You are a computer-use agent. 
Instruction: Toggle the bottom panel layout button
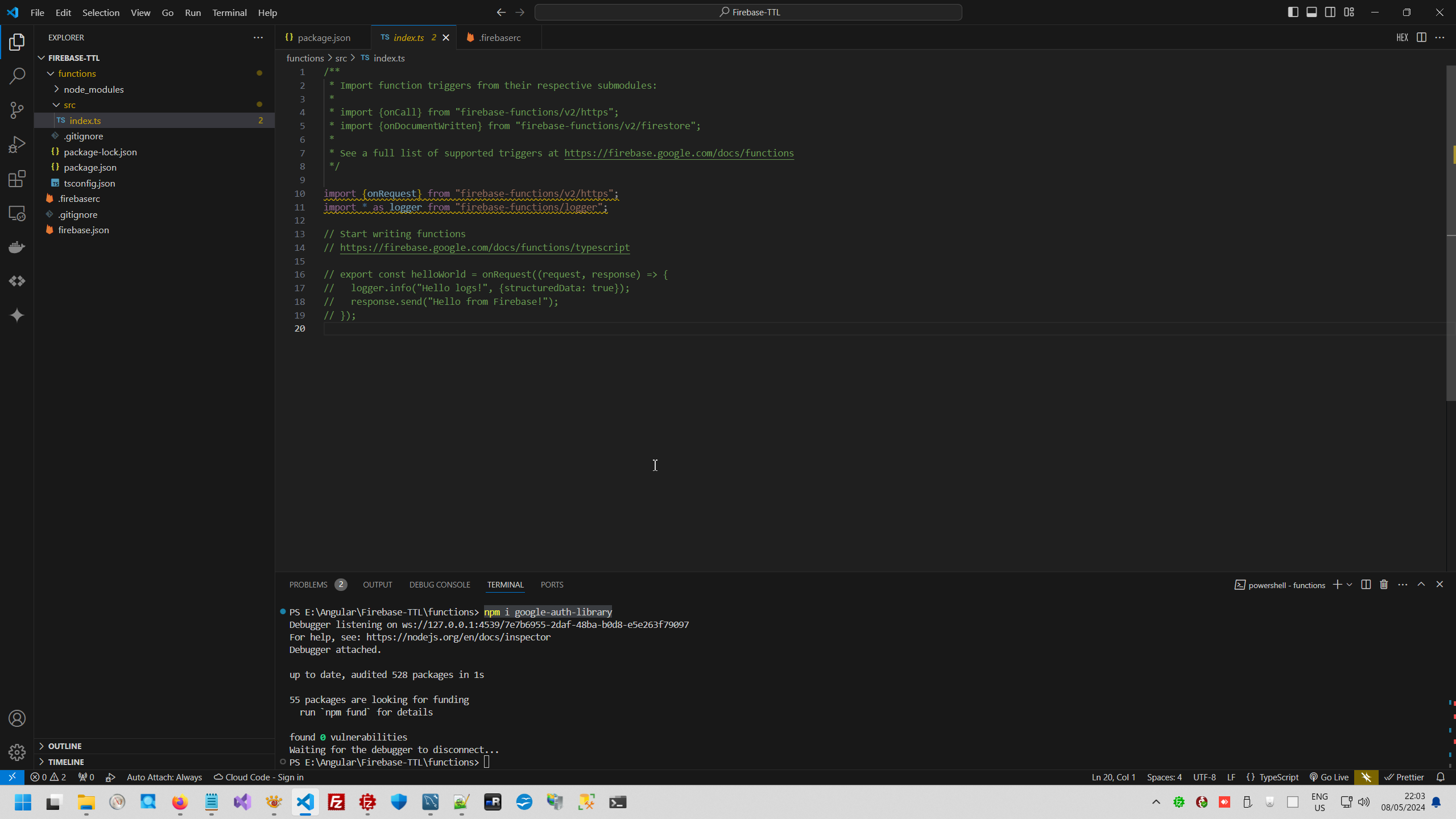(1312, 12)
